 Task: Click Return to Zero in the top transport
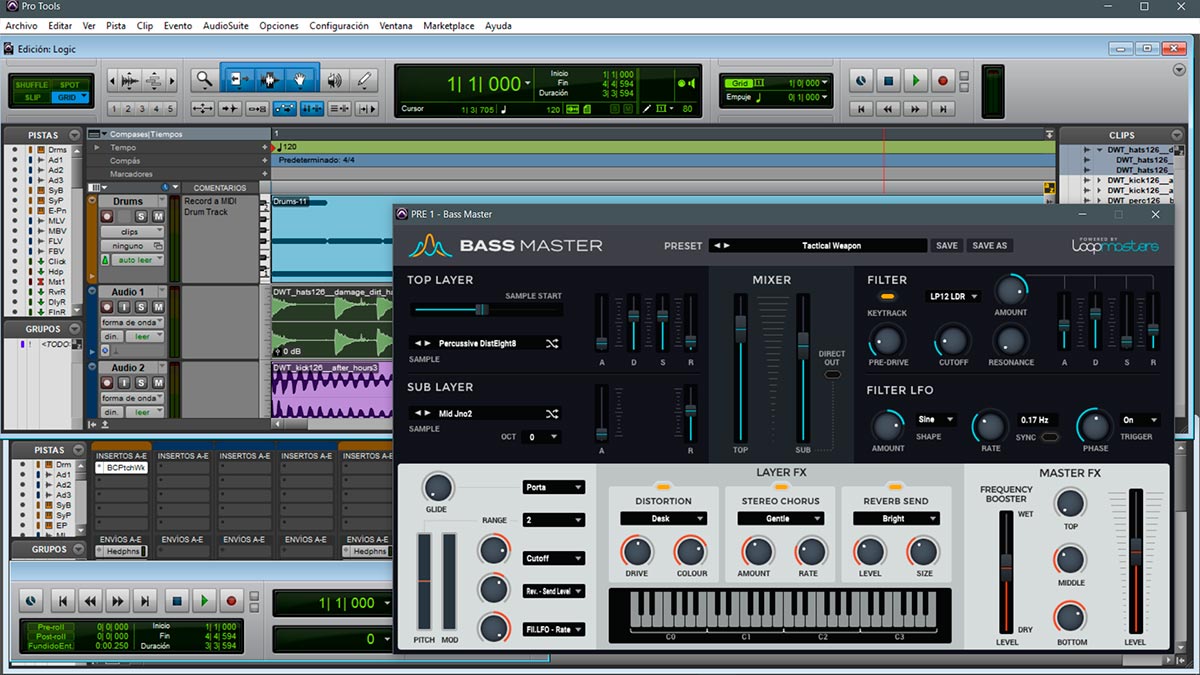pos(861,108)
